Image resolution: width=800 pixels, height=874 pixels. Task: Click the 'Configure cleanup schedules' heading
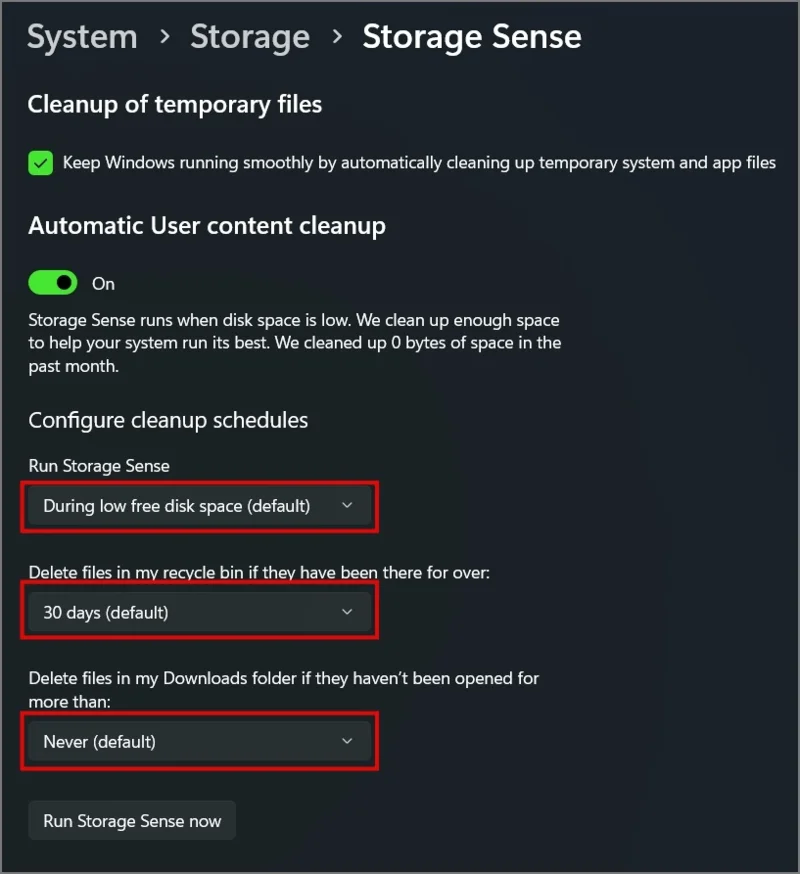tap(167, 420)
